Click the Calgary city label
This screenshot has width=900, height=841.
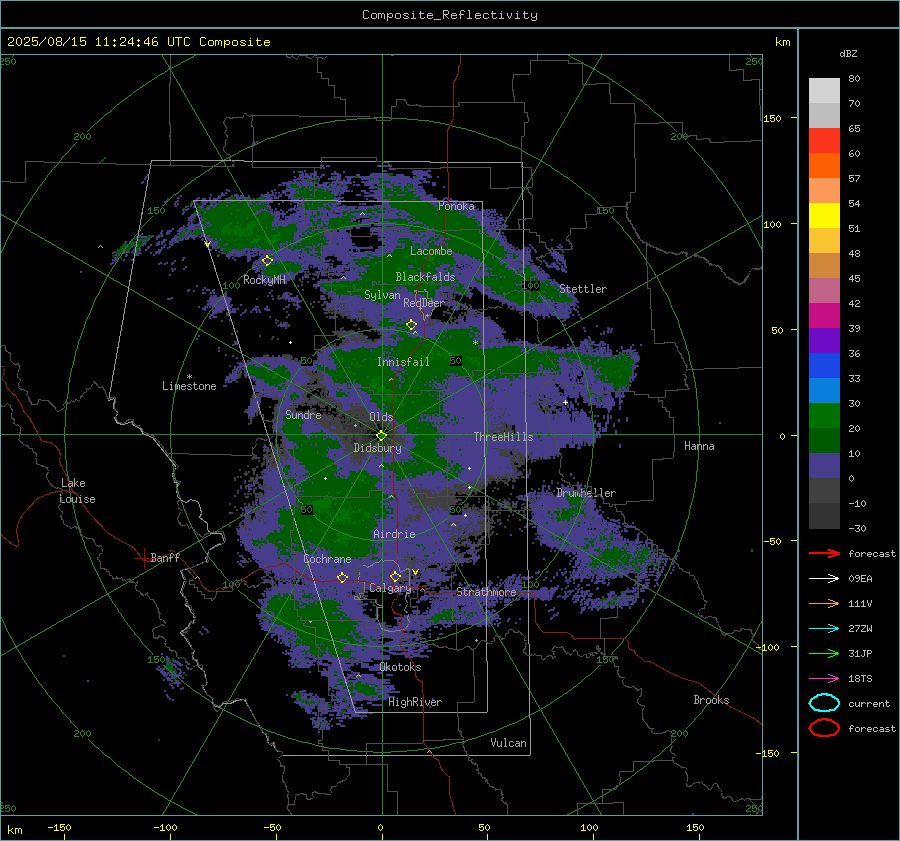tap(390, 588)
